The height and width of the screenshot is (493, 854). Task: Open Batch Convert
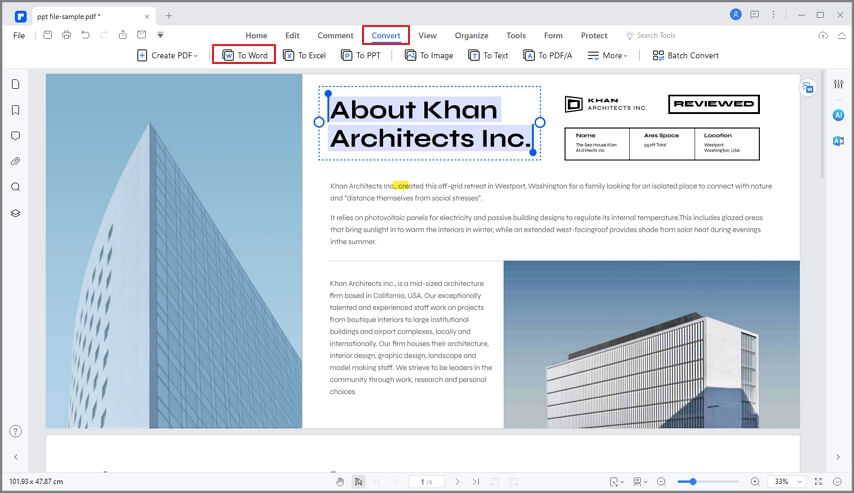(x=686, y=55)
